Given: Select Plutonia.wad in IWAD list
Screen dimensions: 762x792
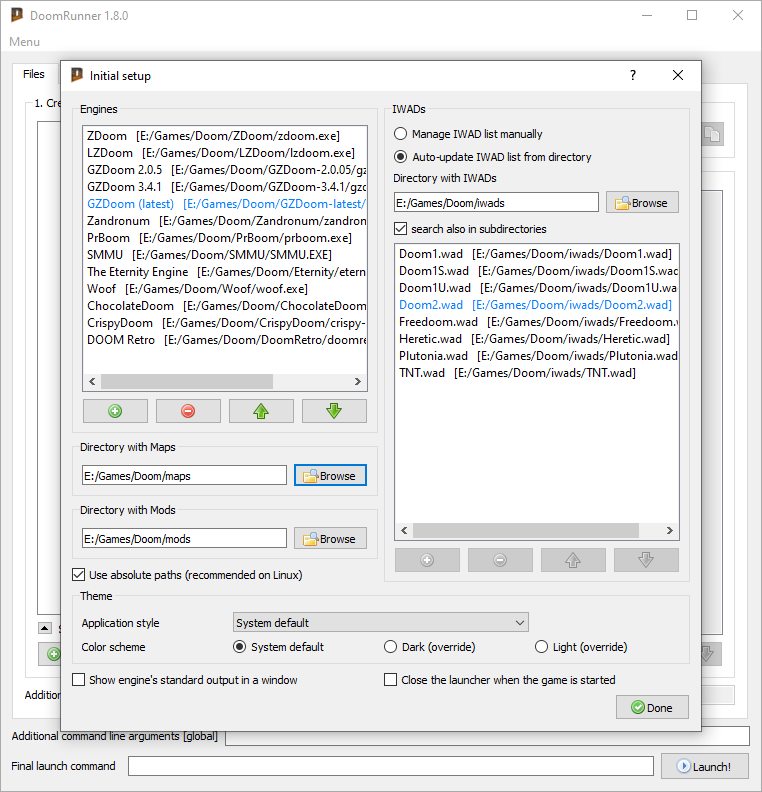Looking at the screenshot, I should pyautogui.click(x=537, y=356).
